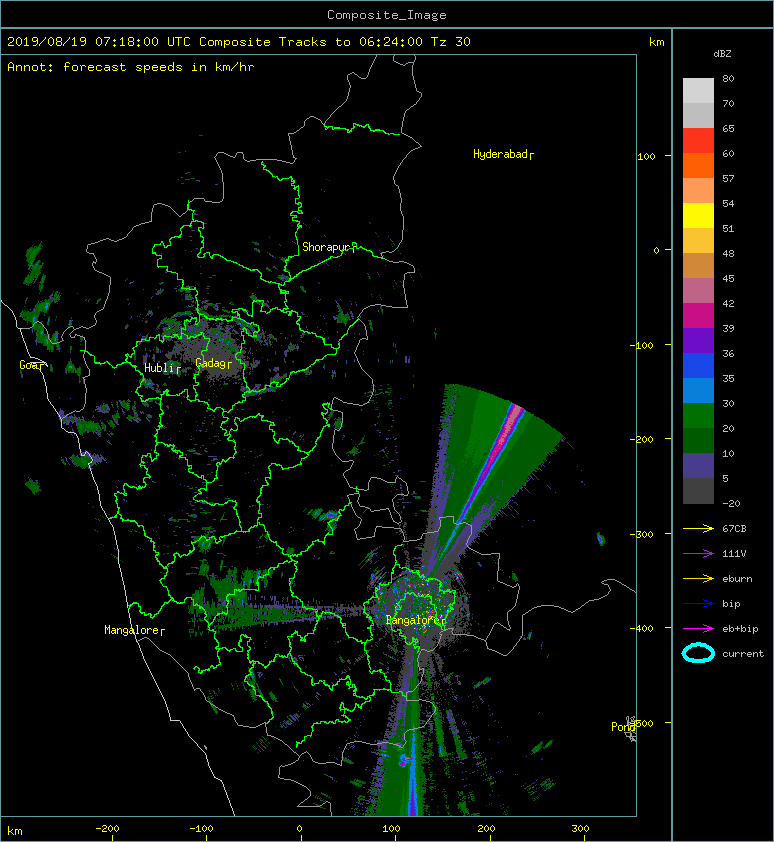
Task: Pick the purple 39 dBZ color swatch
Action: coord(698,340)
